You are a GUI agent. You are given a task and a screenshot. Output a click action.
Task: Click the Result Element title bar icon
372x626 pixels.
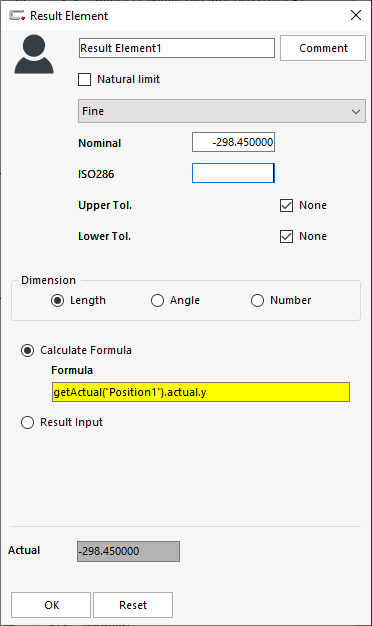(17, 16)
